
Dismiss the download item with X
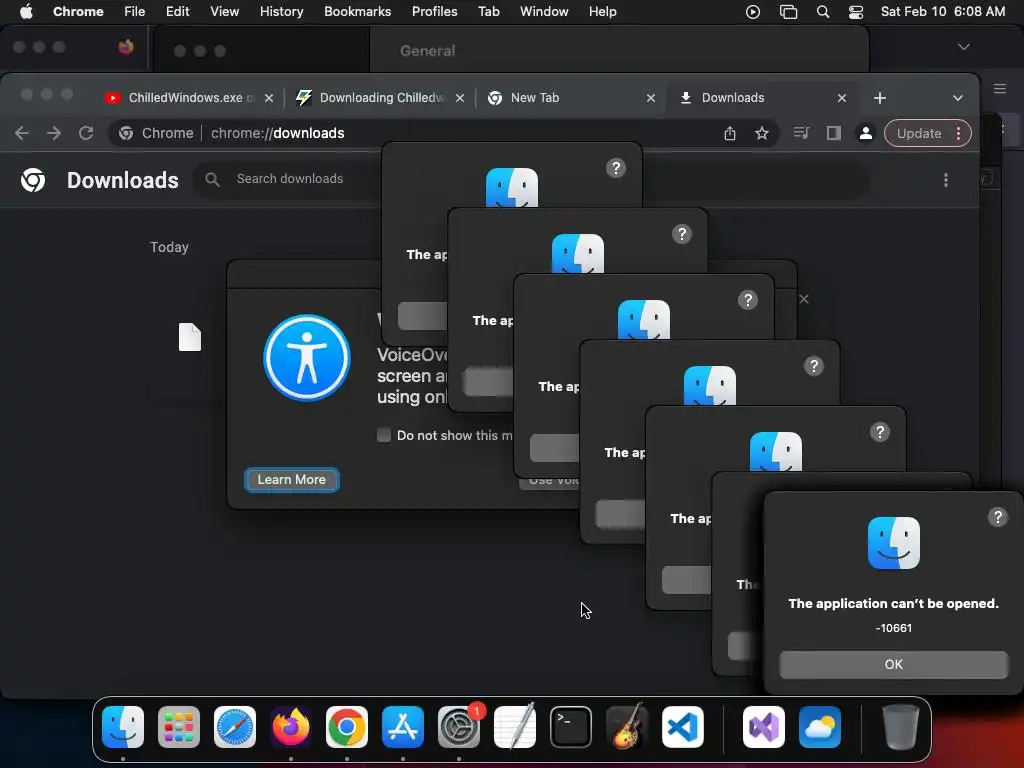tap(804, 299)
